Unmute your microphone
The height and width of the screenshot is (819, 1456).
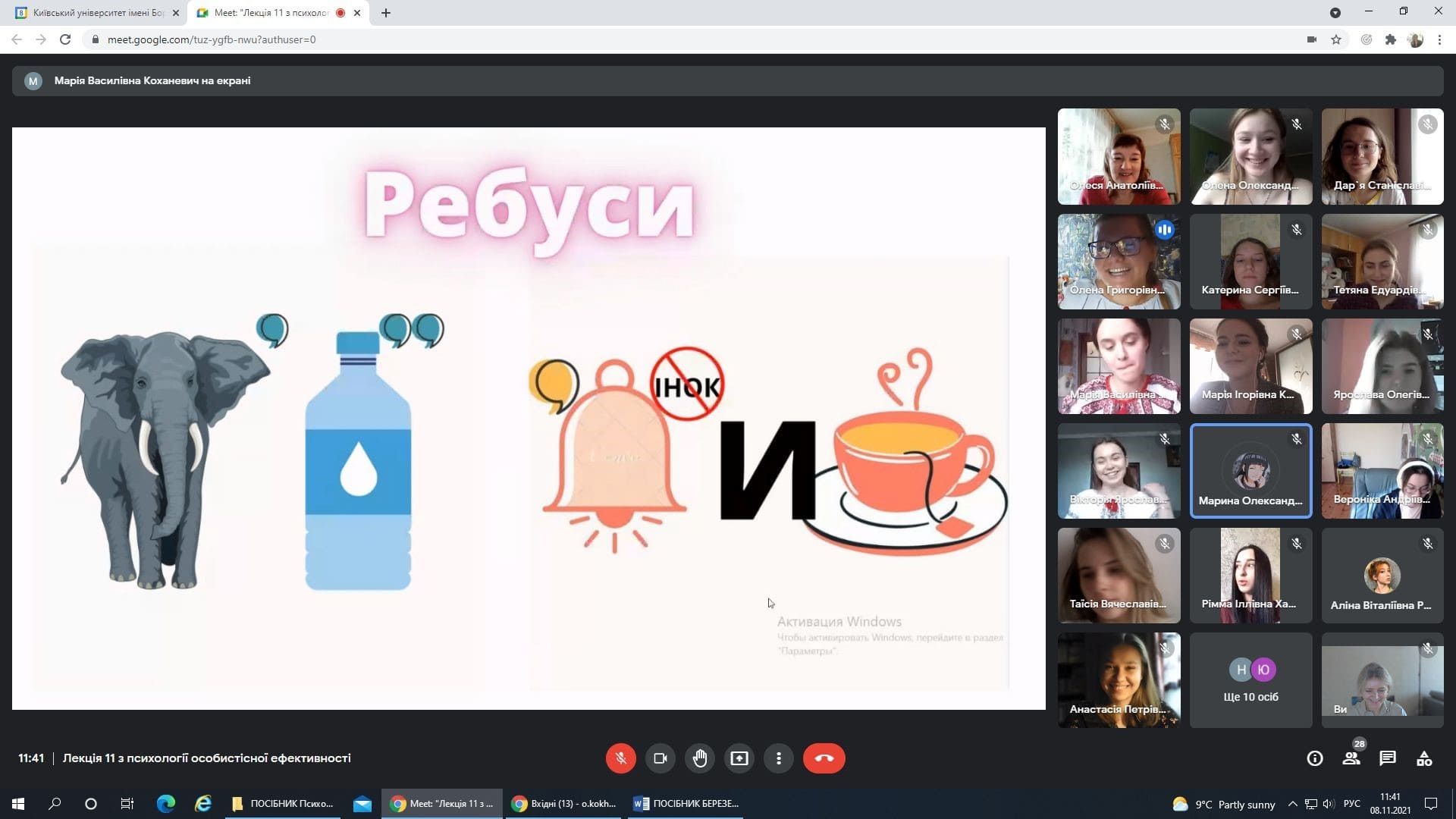(x=621, y=758)
